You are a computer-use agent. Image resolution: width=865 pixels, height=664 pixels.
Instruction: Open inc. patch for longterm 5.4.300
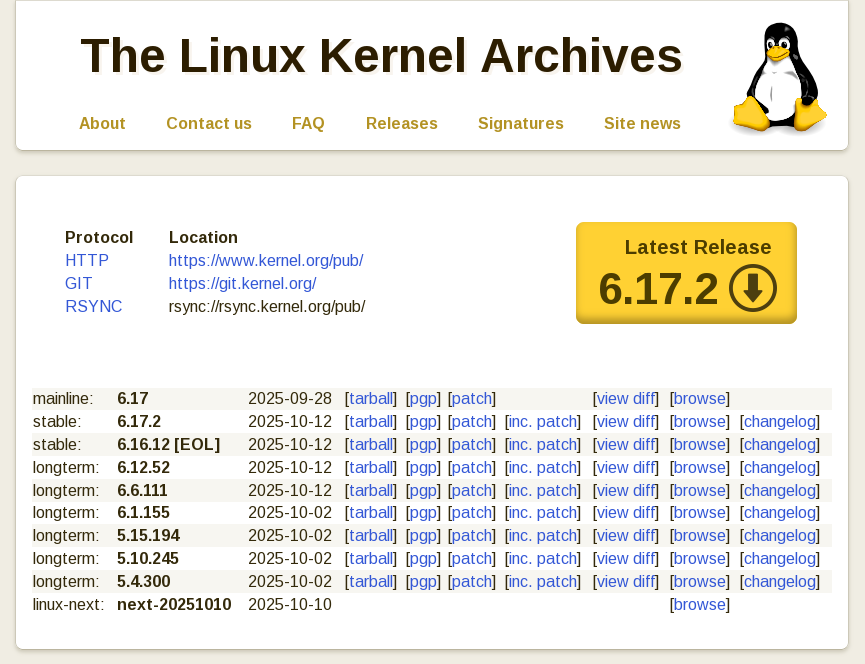click(543, 582)
